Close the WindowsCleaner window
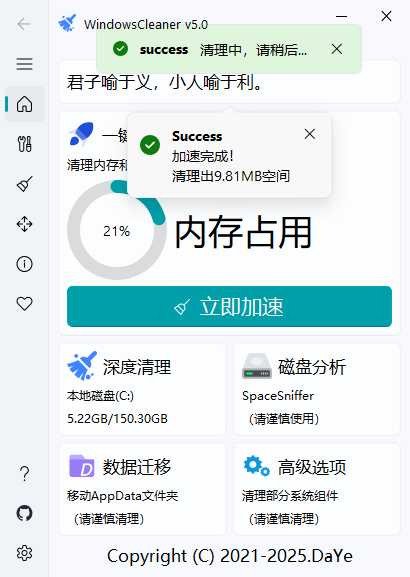The width and height of the screenshot is (410, 577). (386, 16)
